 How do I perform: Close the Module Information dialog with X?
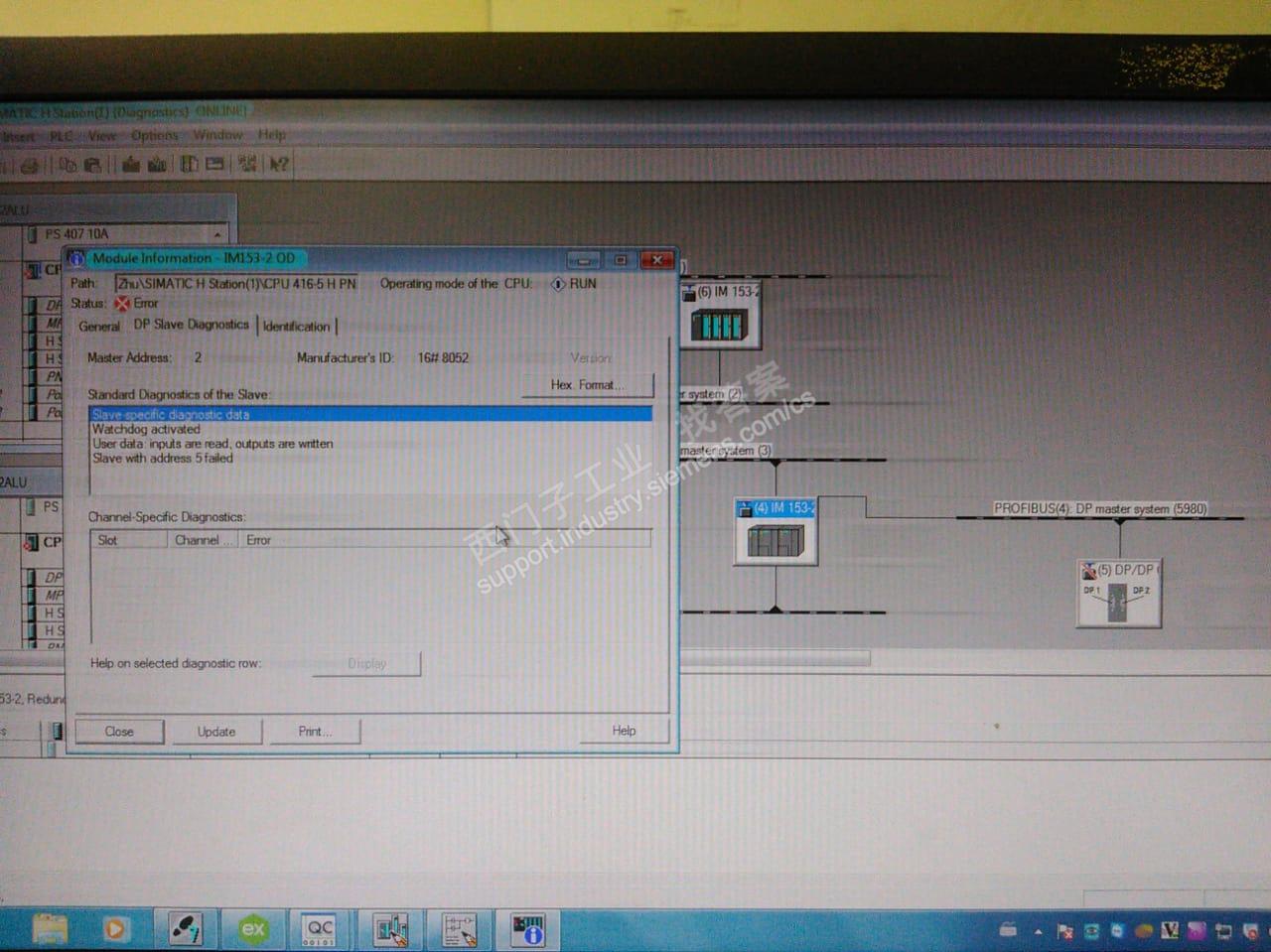pos(656,260)
